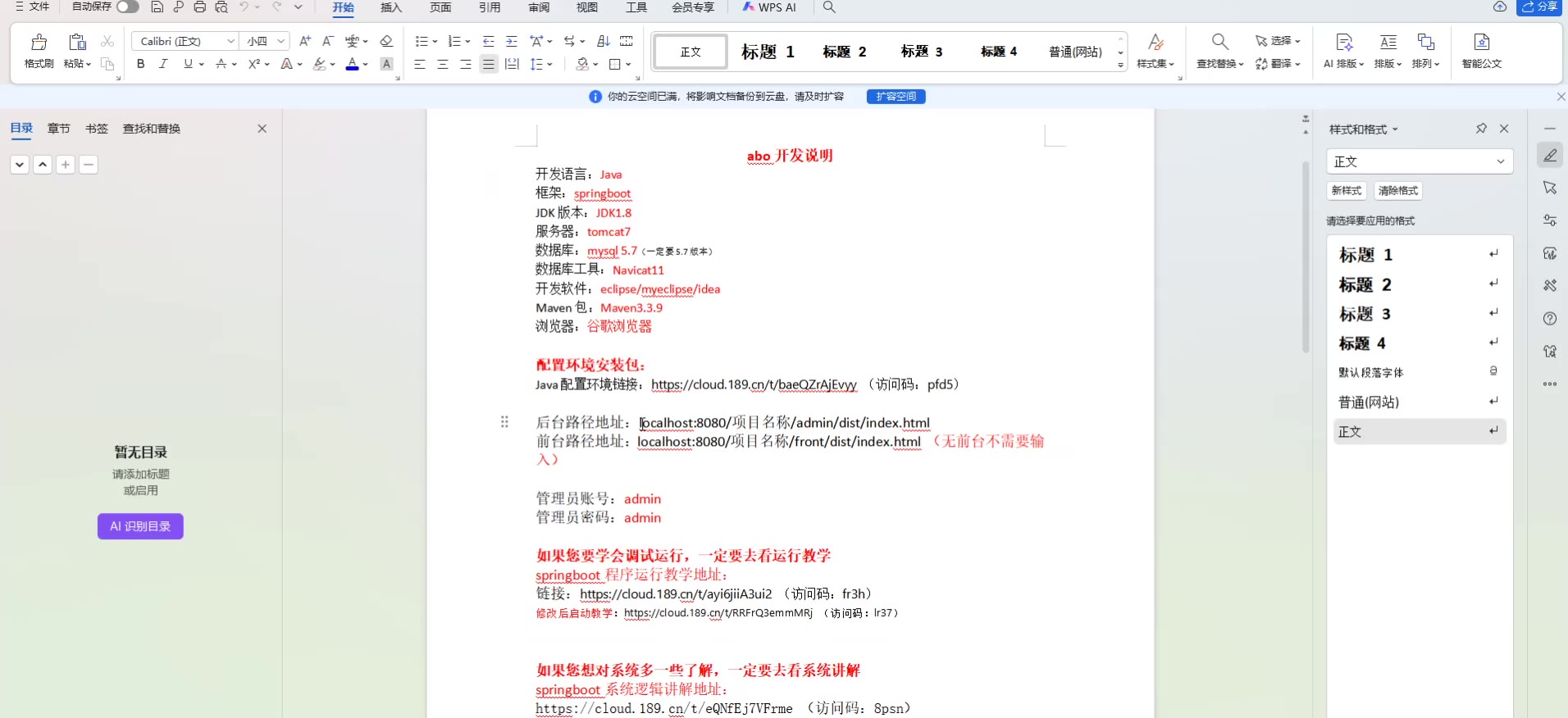Click the New Style (新样式) button
Viewport: 1568px width, 718px height.
(x=1347, y=191)
